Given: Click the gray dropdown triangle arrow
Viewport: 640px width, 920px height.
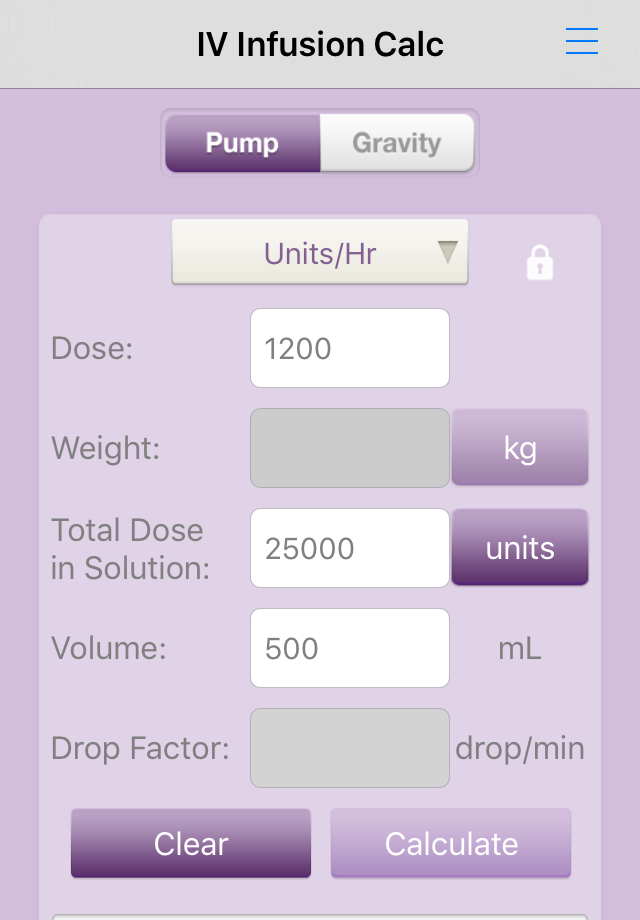Looking at the screenshot, I should pos(448,252).
